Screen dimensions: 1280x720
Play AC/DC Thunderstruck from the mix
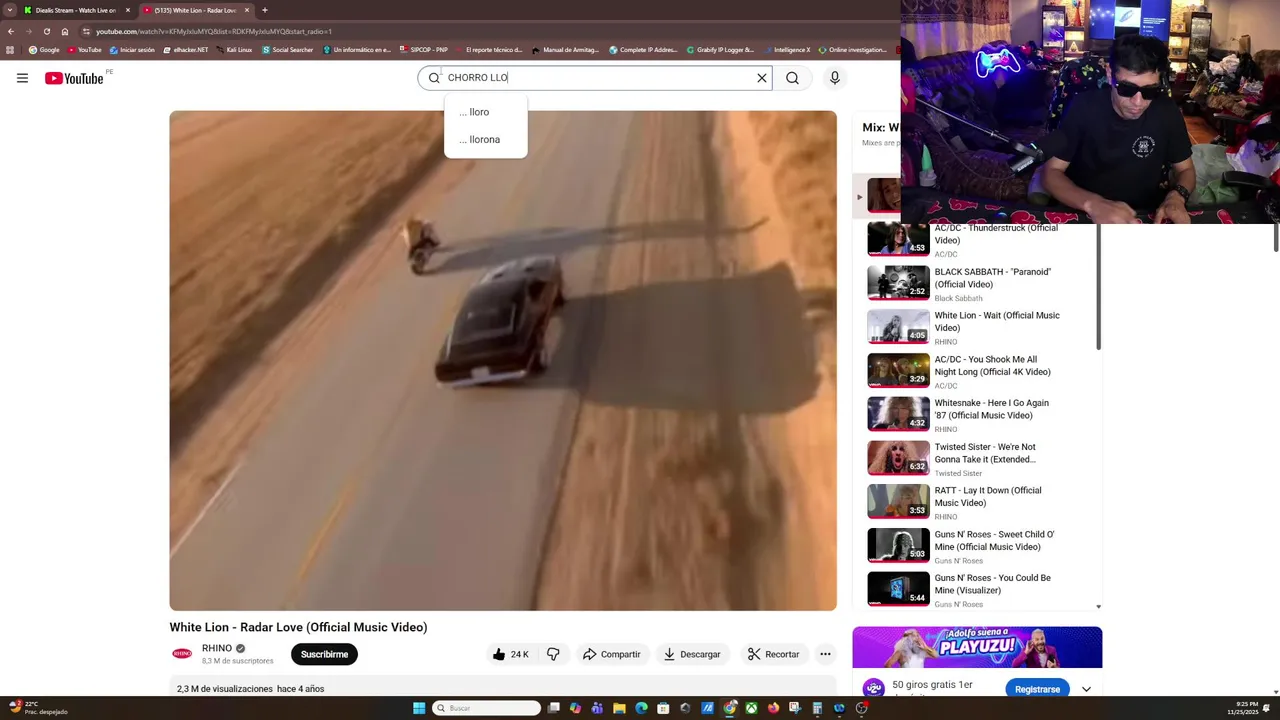[x=898, y=240]
